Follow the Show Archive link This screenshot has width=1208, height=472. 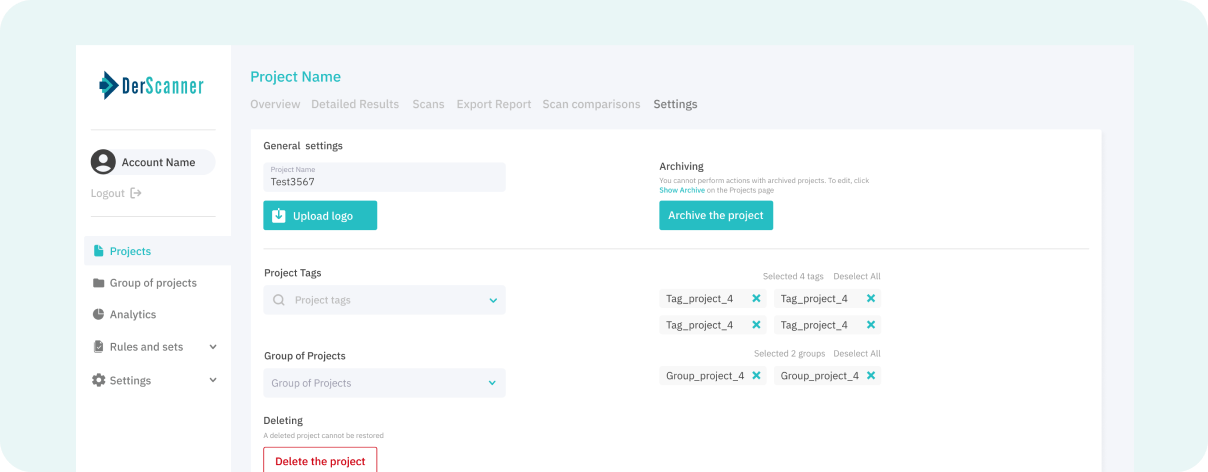[681, 190]
